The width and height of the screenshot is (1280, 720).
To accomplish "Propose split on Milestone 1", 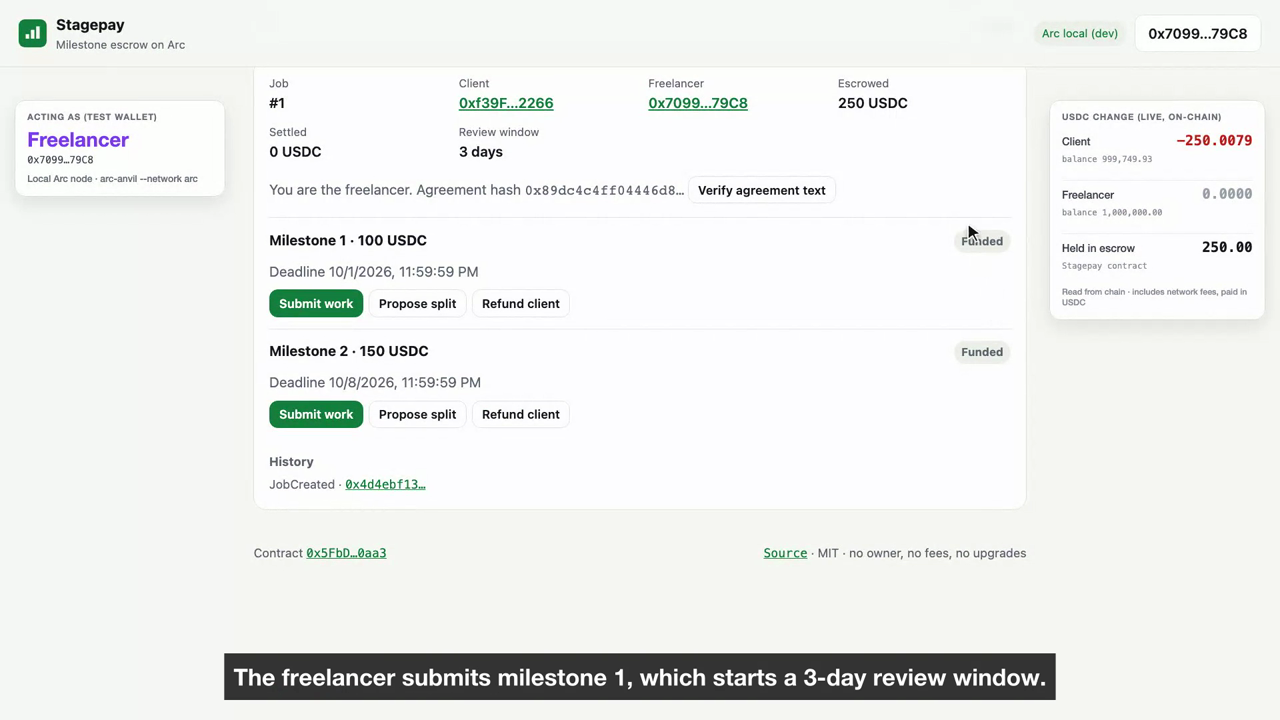I will click(417, 304).
